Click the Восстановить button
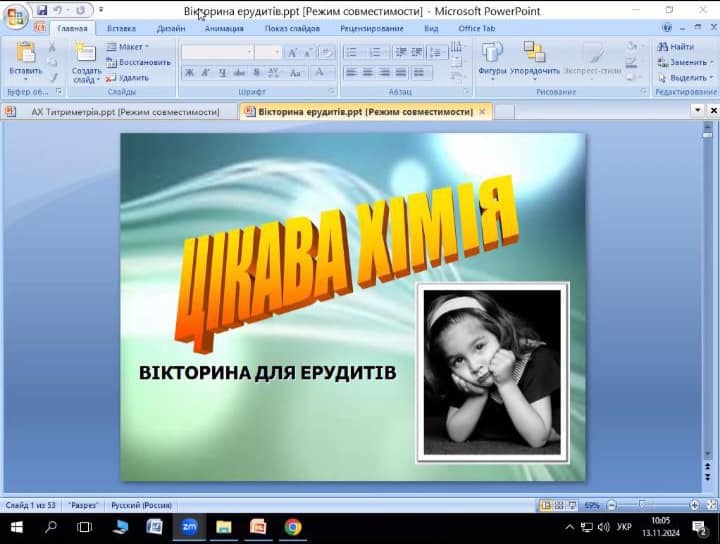Viewport: 720px width, 544px height. pyautogui.click(x=138, y=62)
